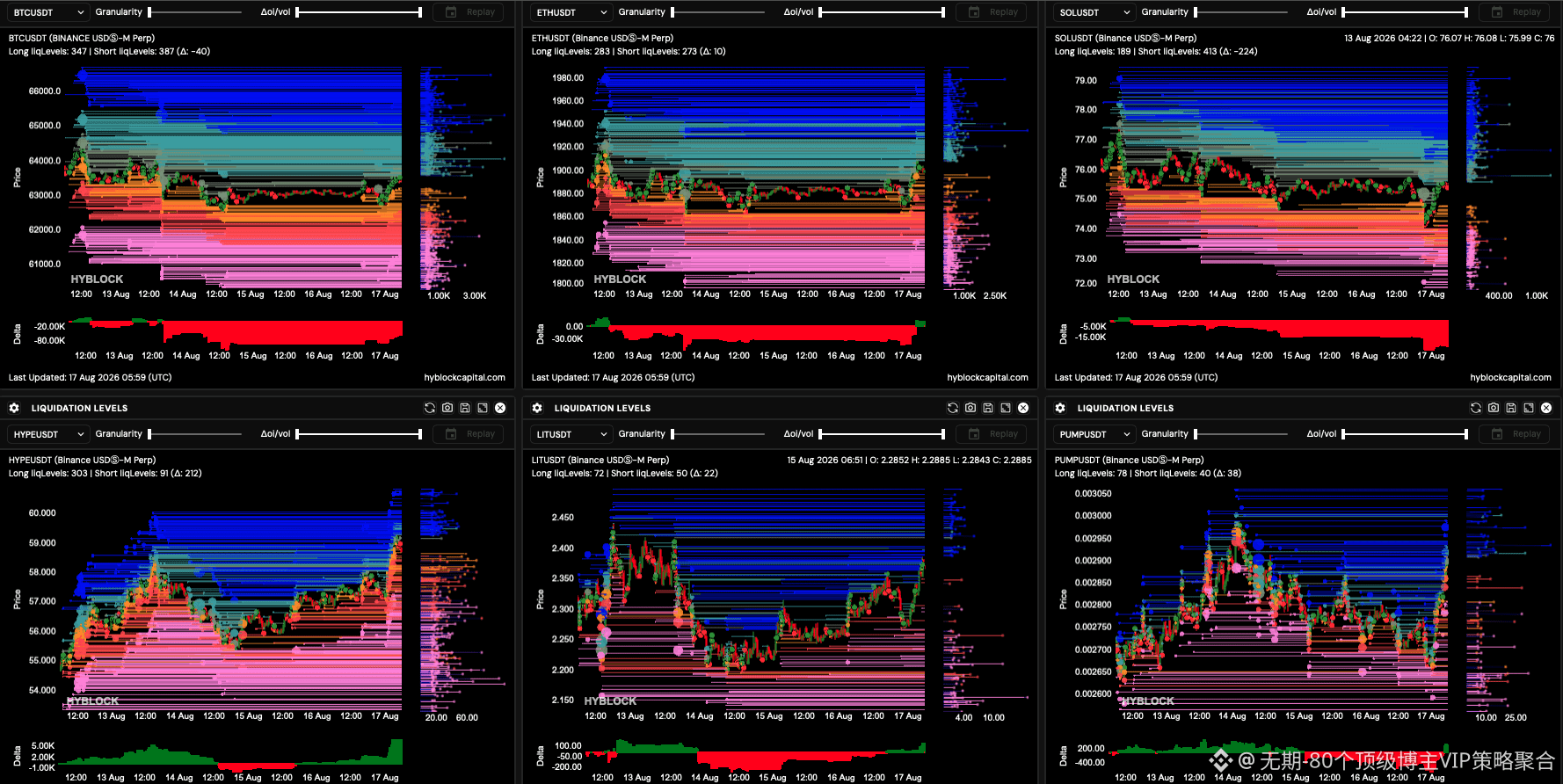
Task: Click 'Last Updated' timestamp under the ETHUSDT chart
Action: pos(613,378)
